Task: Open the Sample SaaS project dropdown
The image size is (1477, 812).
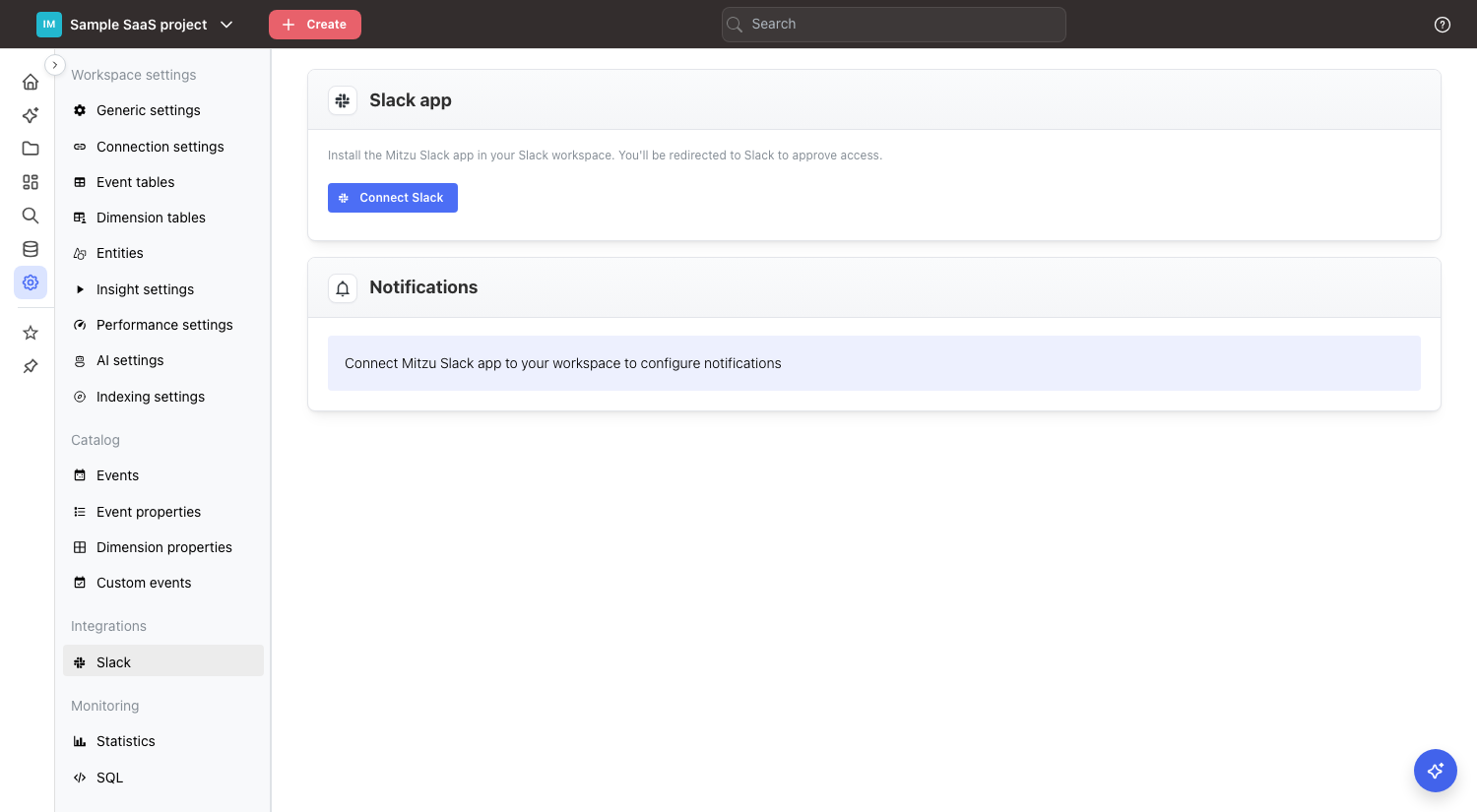Action: (136, 25)
